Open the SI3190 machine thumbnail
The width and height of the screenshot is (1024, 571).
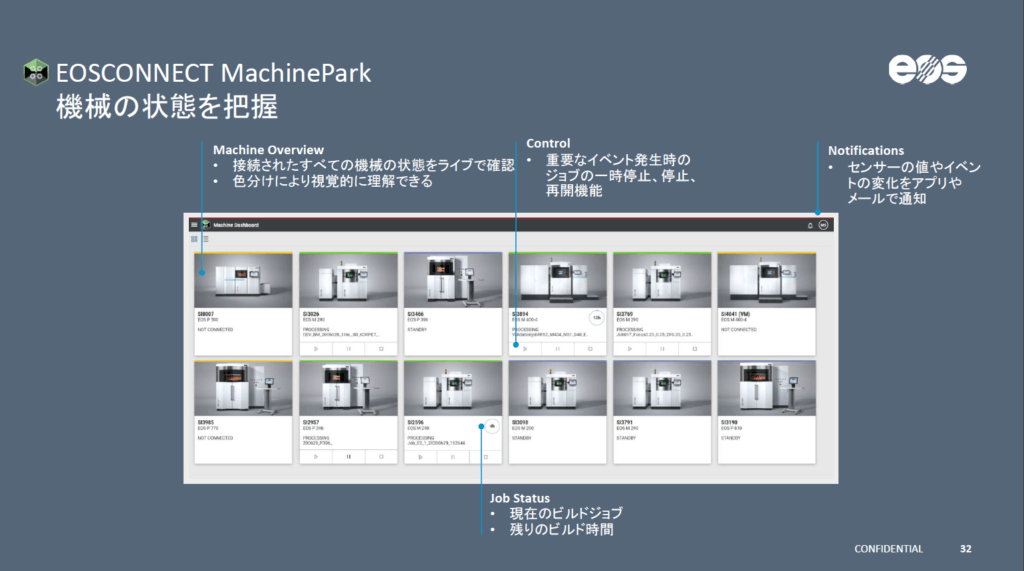[x=767, y=389]
